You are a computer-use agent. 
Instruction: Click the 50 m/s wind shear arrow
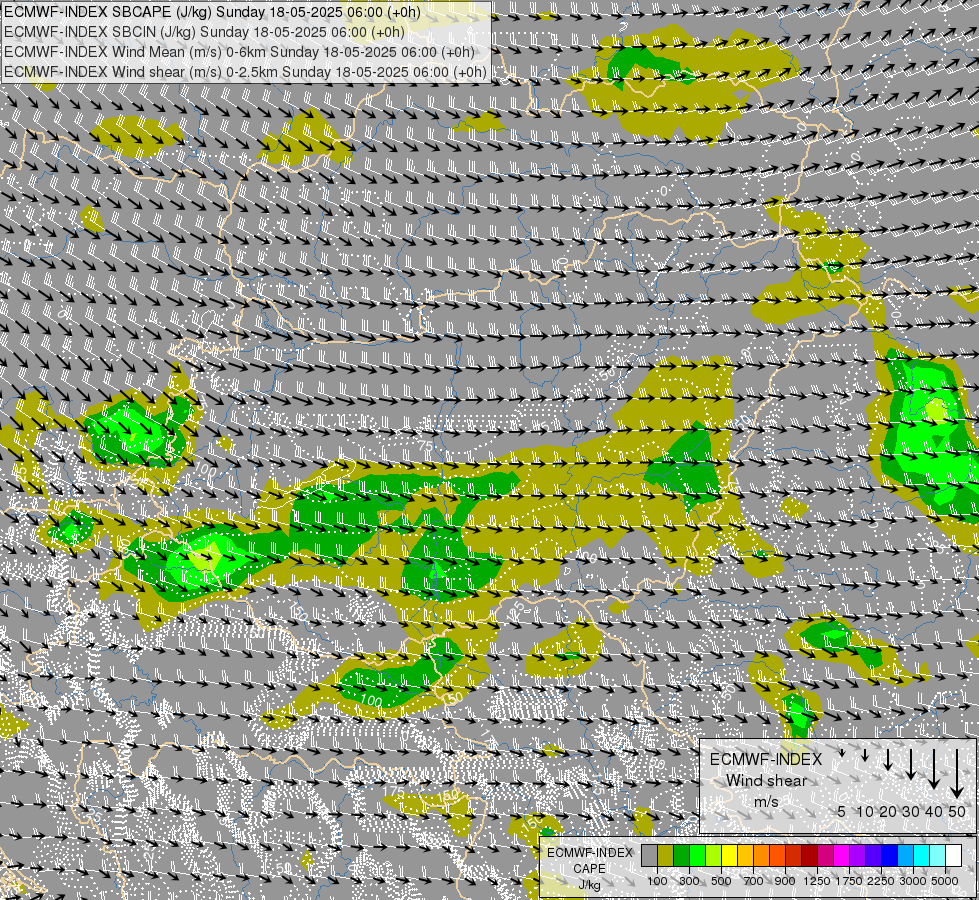(x=957, y=774)
